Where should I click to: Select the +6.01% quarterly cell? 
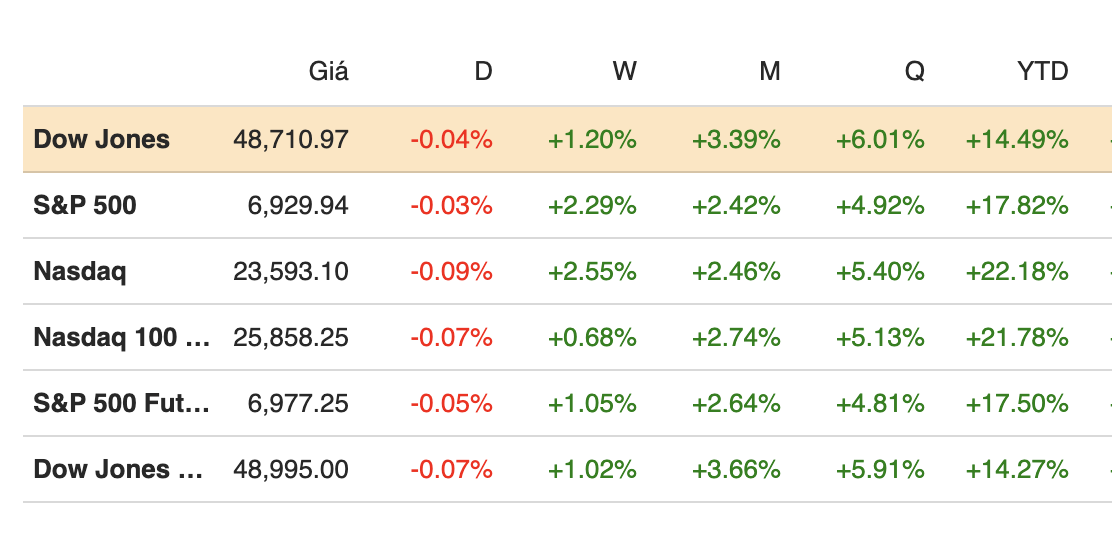[x=880, y=139]
